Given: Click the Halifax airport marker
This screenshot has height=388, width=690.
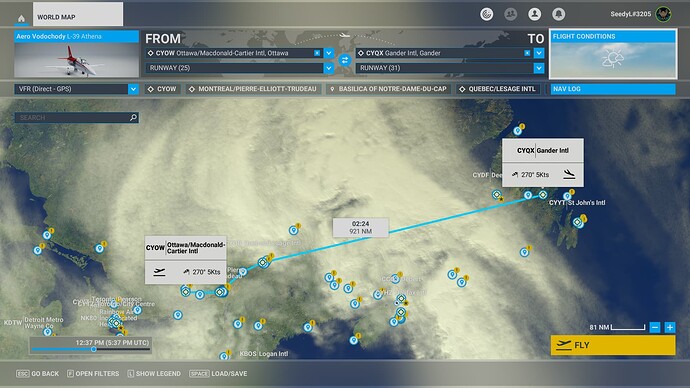Looking at the screenshot, I should click(x=401, y=312).
